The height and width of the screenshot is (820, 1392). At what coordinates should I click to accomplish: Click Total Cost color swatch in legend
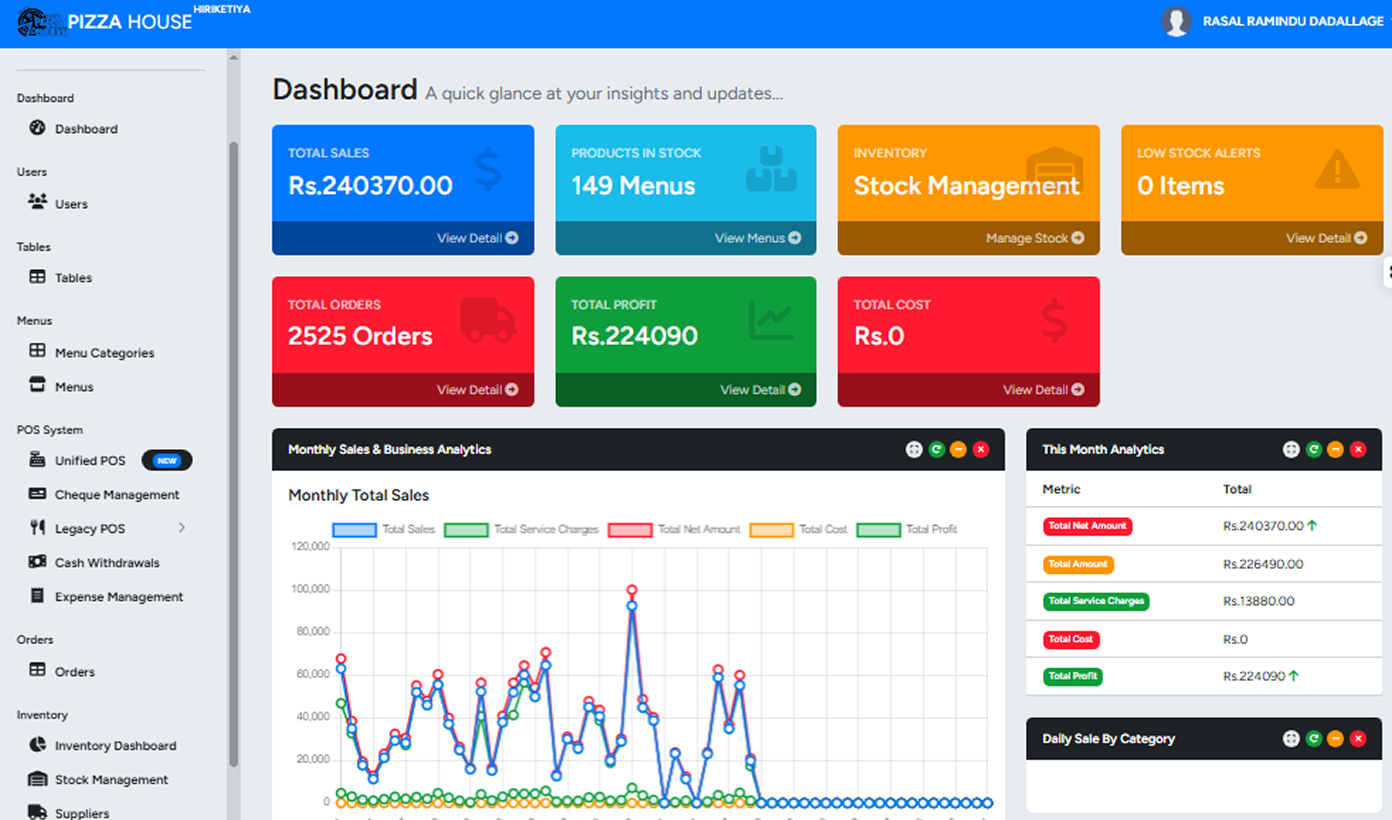pos(771,529)
